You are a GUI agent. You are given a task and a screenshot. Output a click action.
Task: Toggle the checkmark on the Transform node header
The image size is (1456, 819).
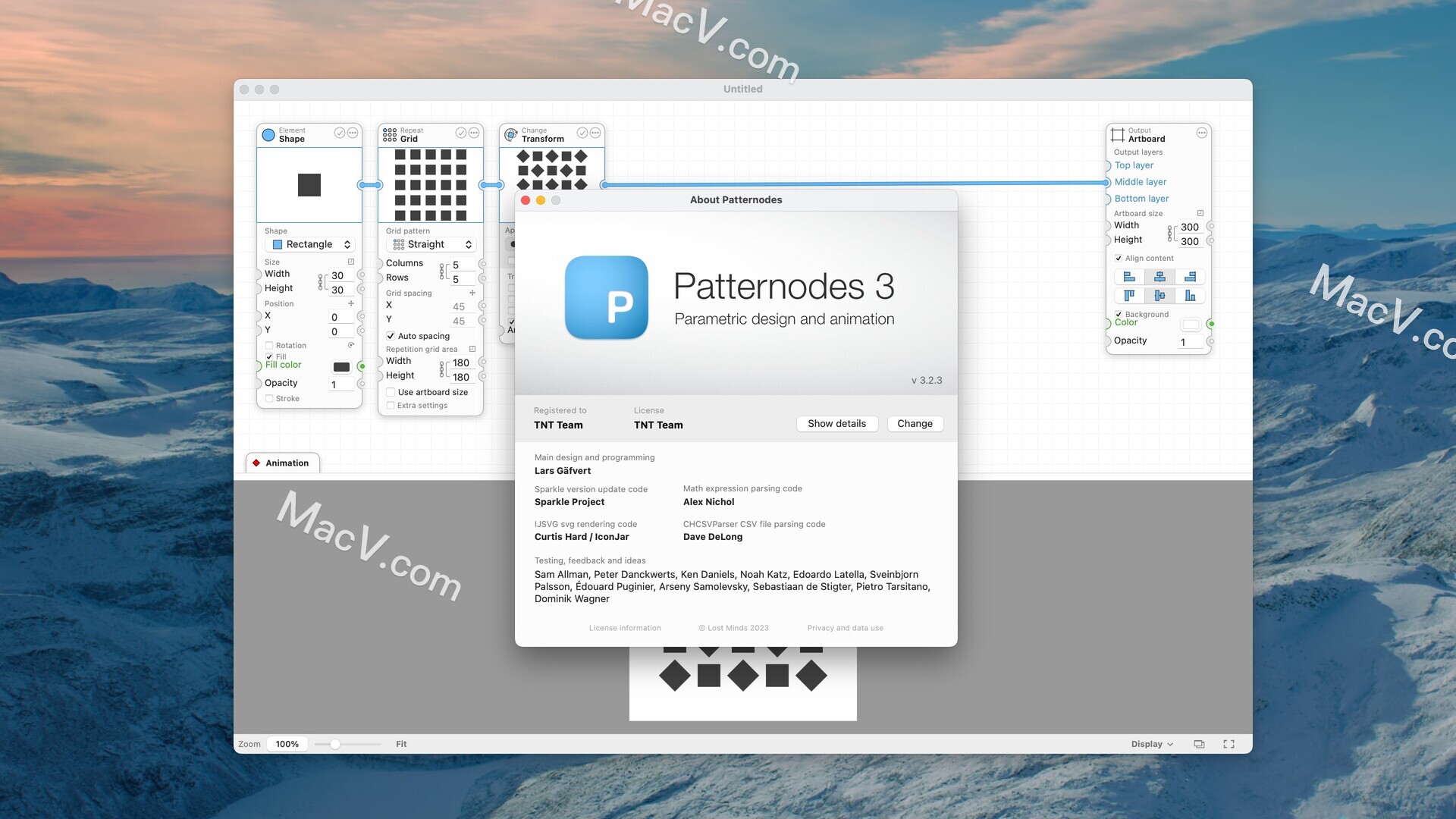pyautogui.click(x=582, y=133)
